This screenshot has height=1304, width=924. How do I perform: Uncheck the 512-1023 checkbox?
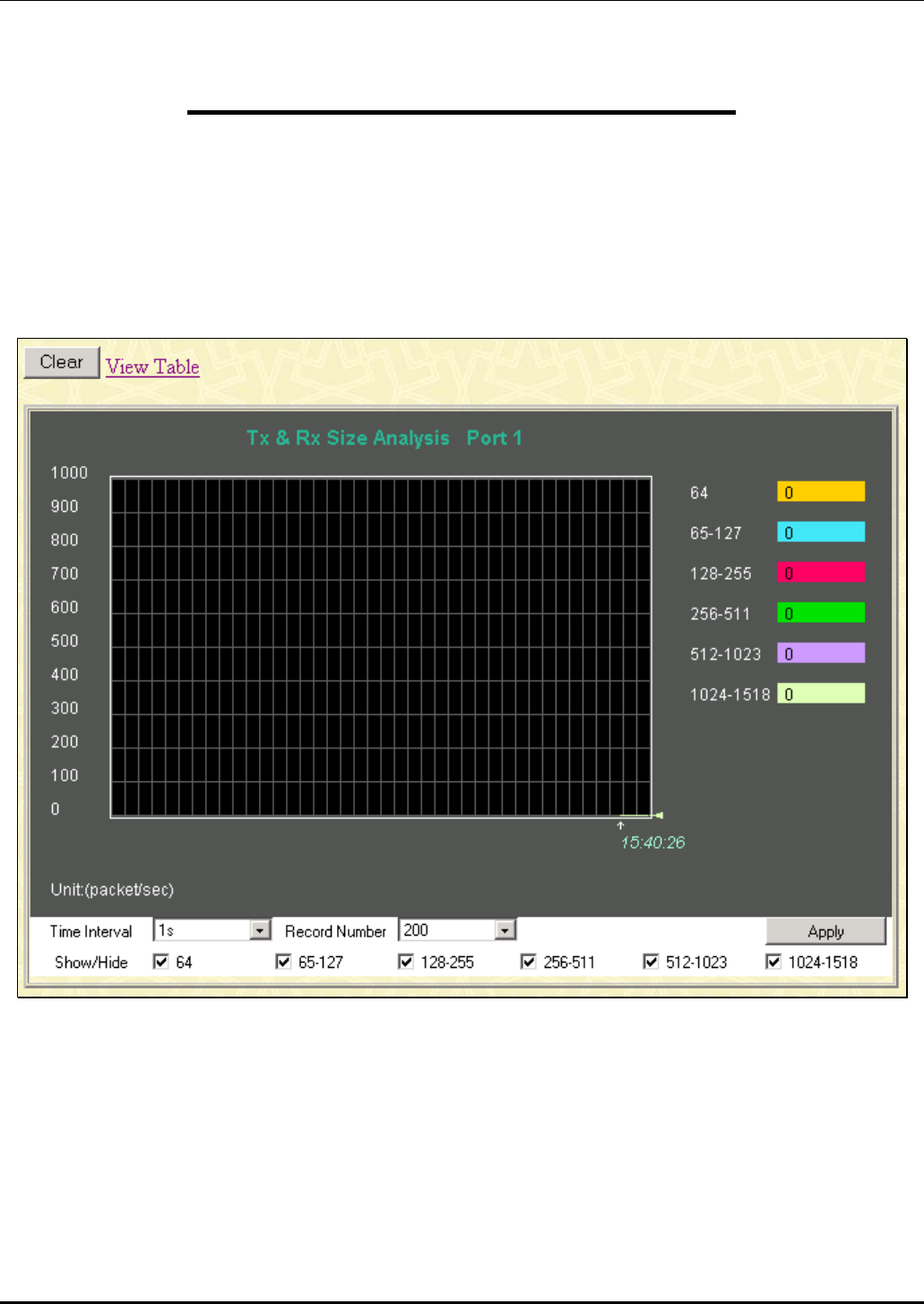pos(652,962)
